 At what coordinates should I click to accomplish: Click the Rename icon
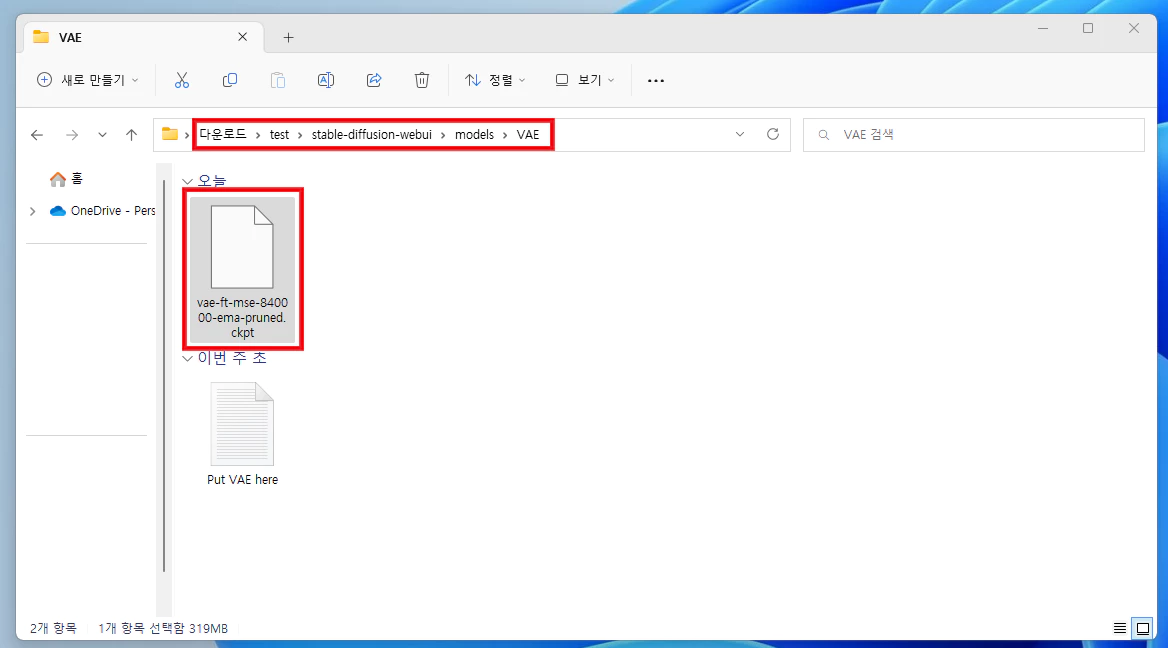click(326, 80)
